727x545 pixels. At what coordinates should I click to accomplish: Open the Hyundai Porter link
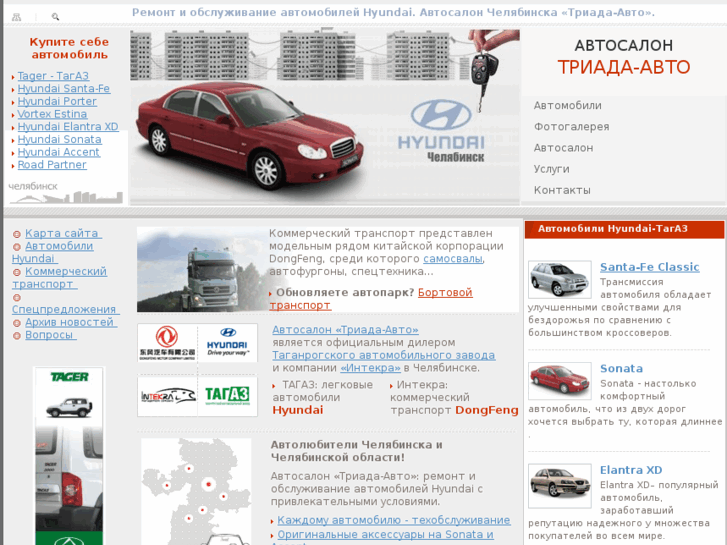pos(57,101)
